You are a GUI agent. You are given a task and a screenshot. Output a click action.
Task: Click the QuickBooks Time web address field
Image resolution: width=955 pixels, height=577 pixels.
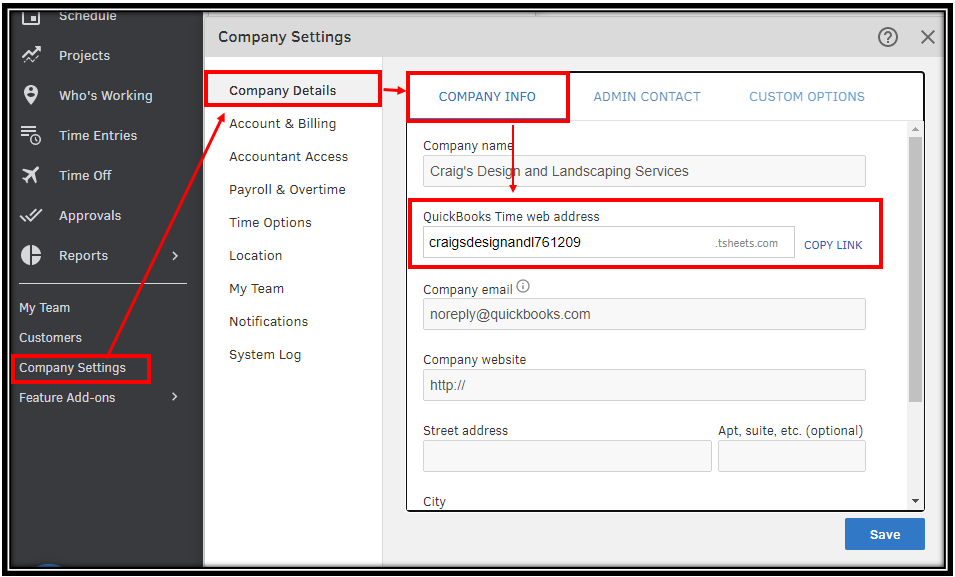(x=608, y=242)
